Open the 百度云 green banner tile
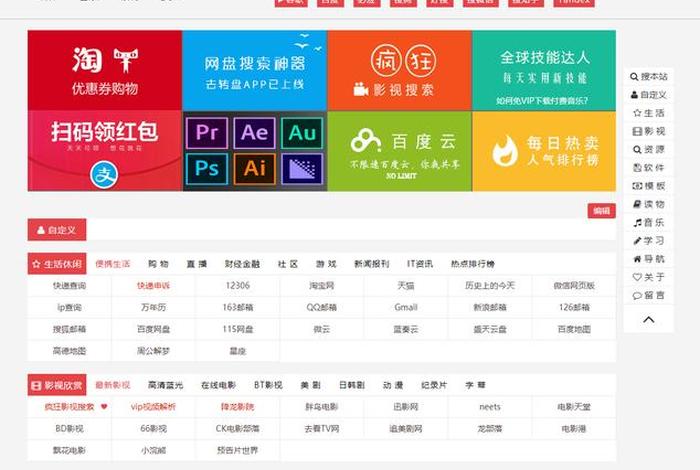The width and height of the screenshot is (700, 470). 400,151
